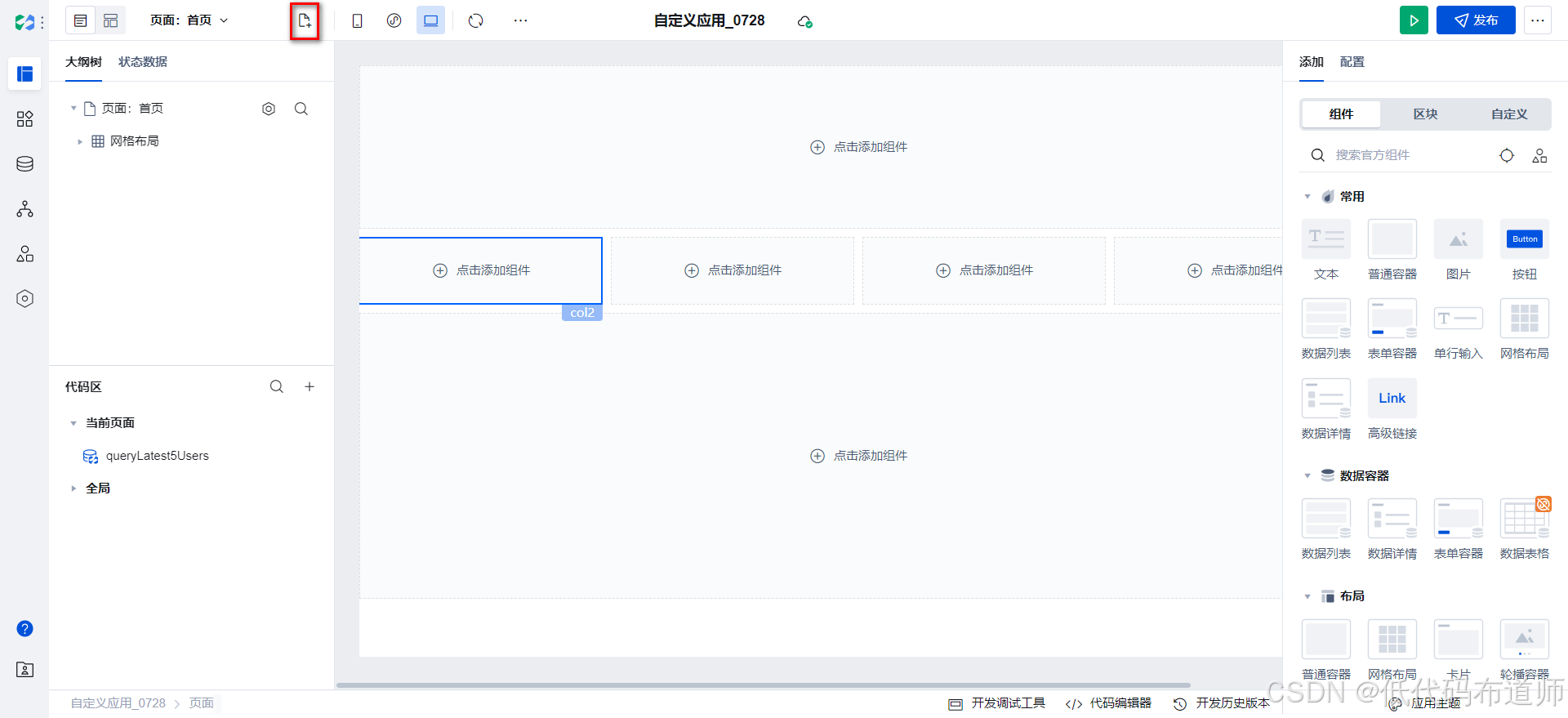
Task: Open 开发调试工具 in the bottom bar
Action: click(x=997, y=703)
